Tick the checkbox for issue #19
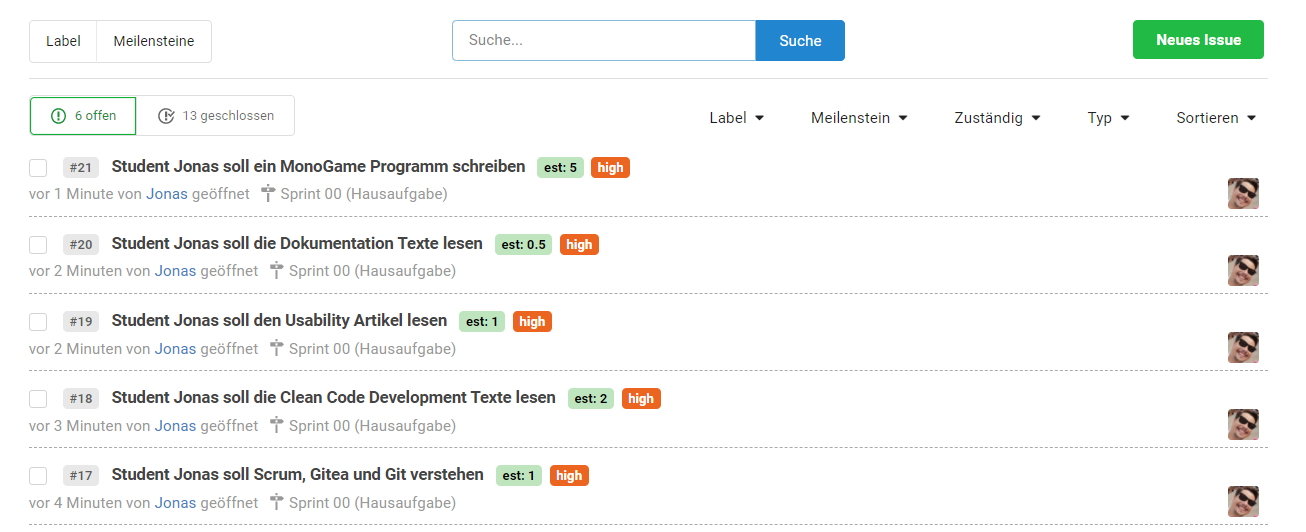The height and width of the screenshot is (532, 1306). click(38, 322)
